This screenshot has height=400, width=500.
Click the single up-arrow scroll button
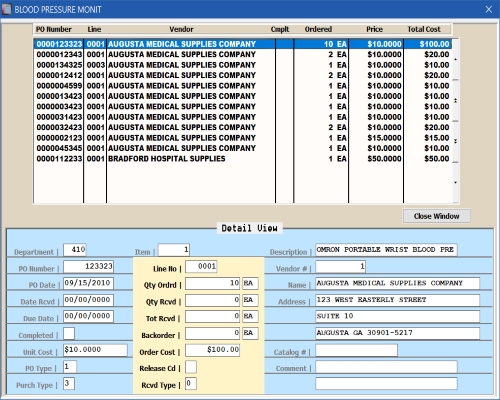[x=456, y=60]
